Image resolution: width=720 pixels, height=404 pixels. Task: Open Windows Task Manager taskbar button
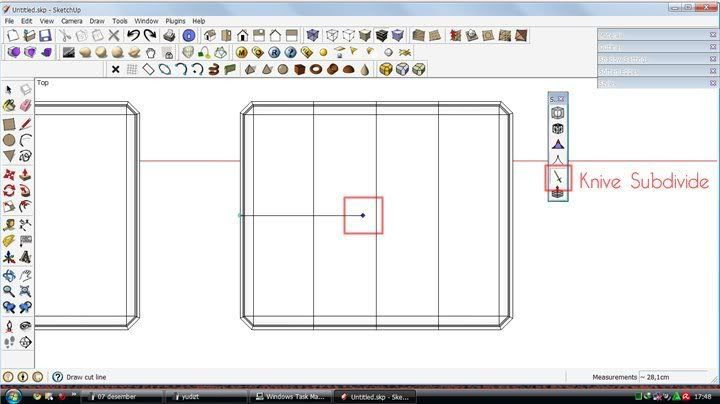290,397
